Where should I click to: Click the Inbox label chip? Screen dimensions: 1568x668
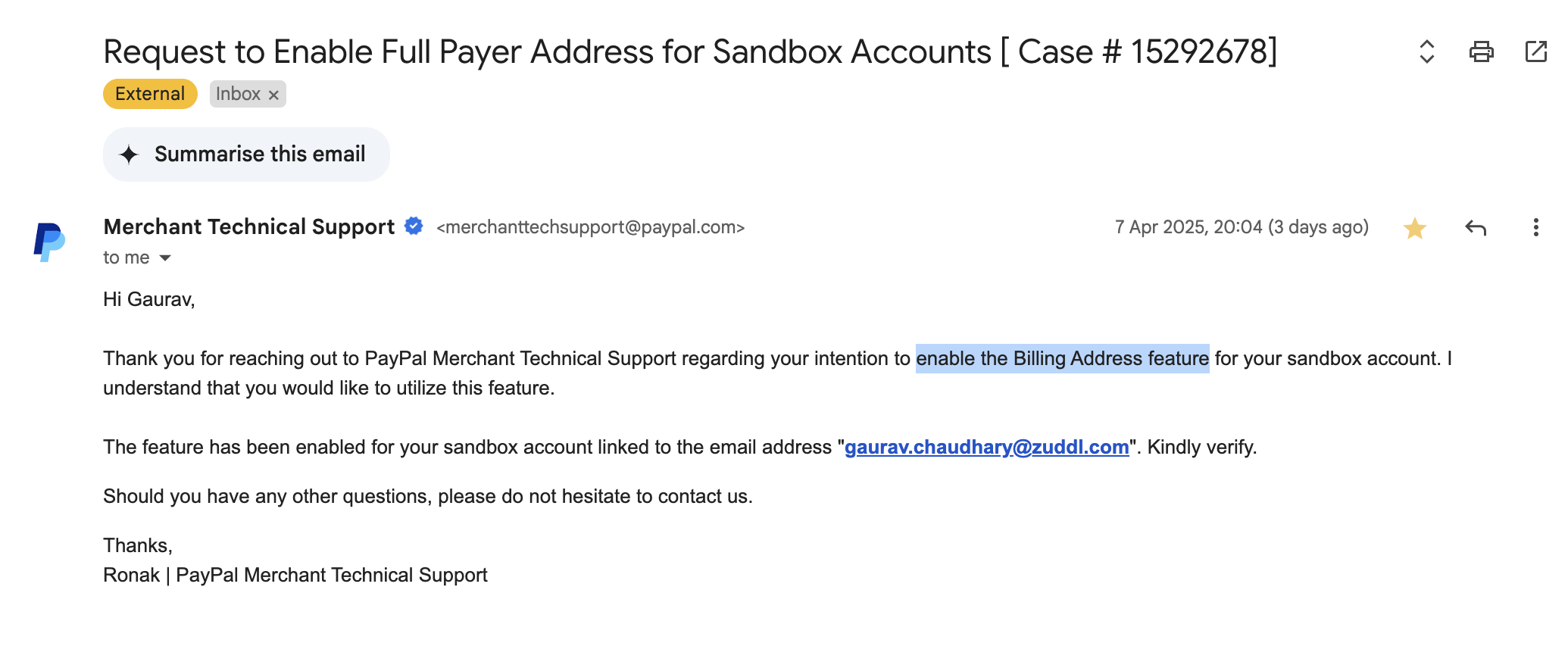pos(238,94)
